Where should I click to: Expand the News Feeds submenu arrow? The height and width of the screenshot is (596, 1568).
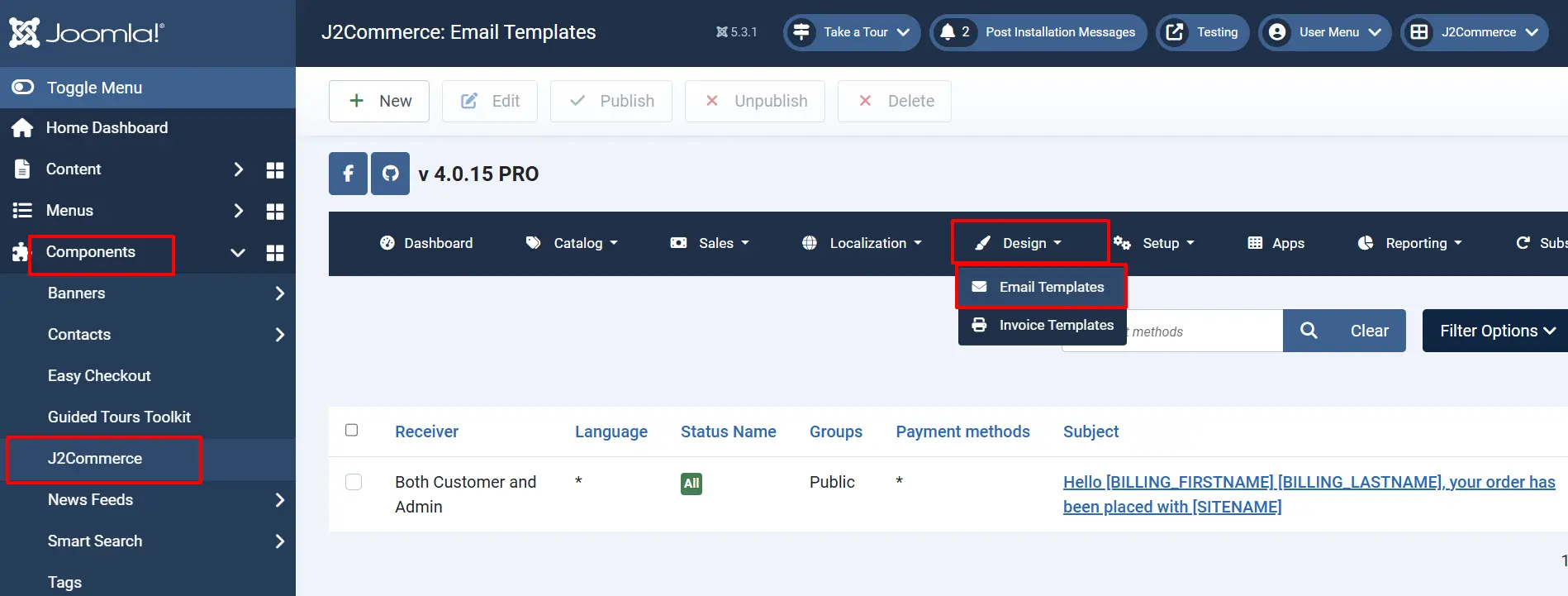point(279,500)
